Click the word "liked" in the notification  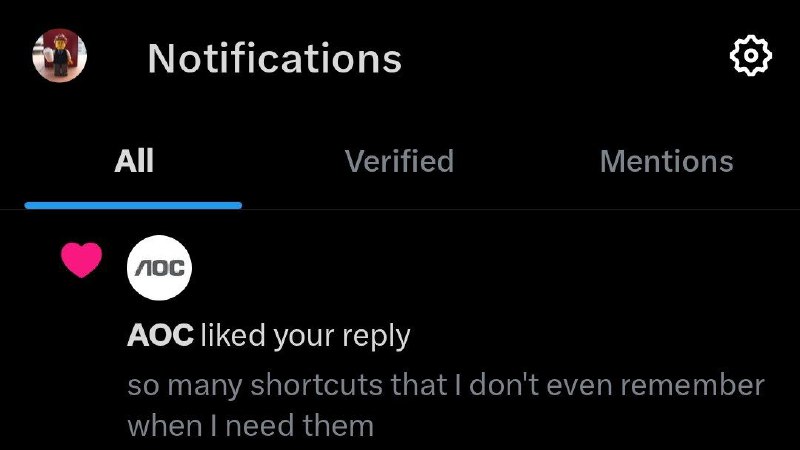(x=232, y=336)
